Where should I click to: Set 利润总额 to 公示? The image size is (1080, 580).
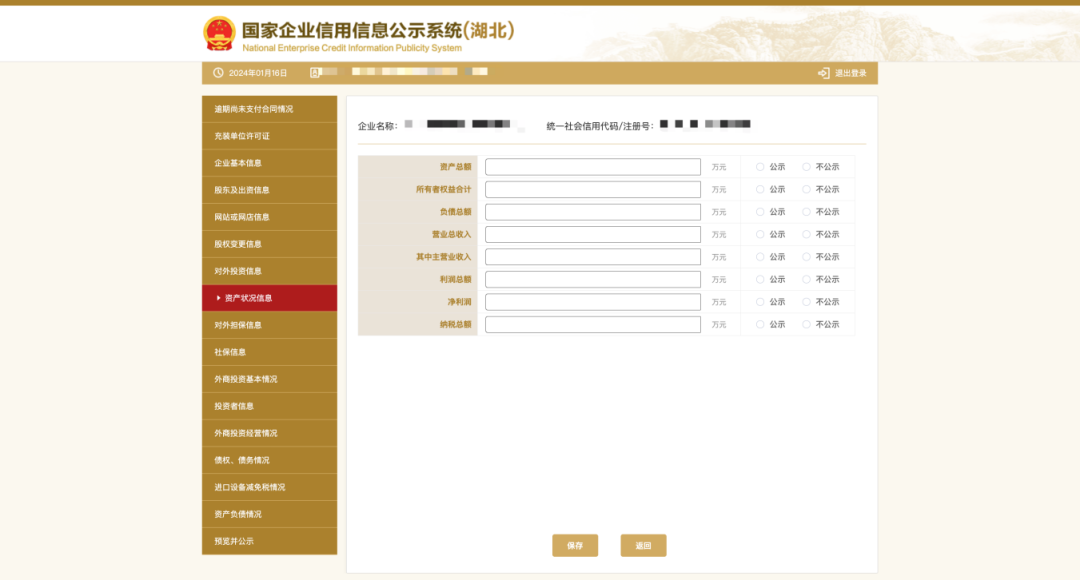click(x=760, y=279)
